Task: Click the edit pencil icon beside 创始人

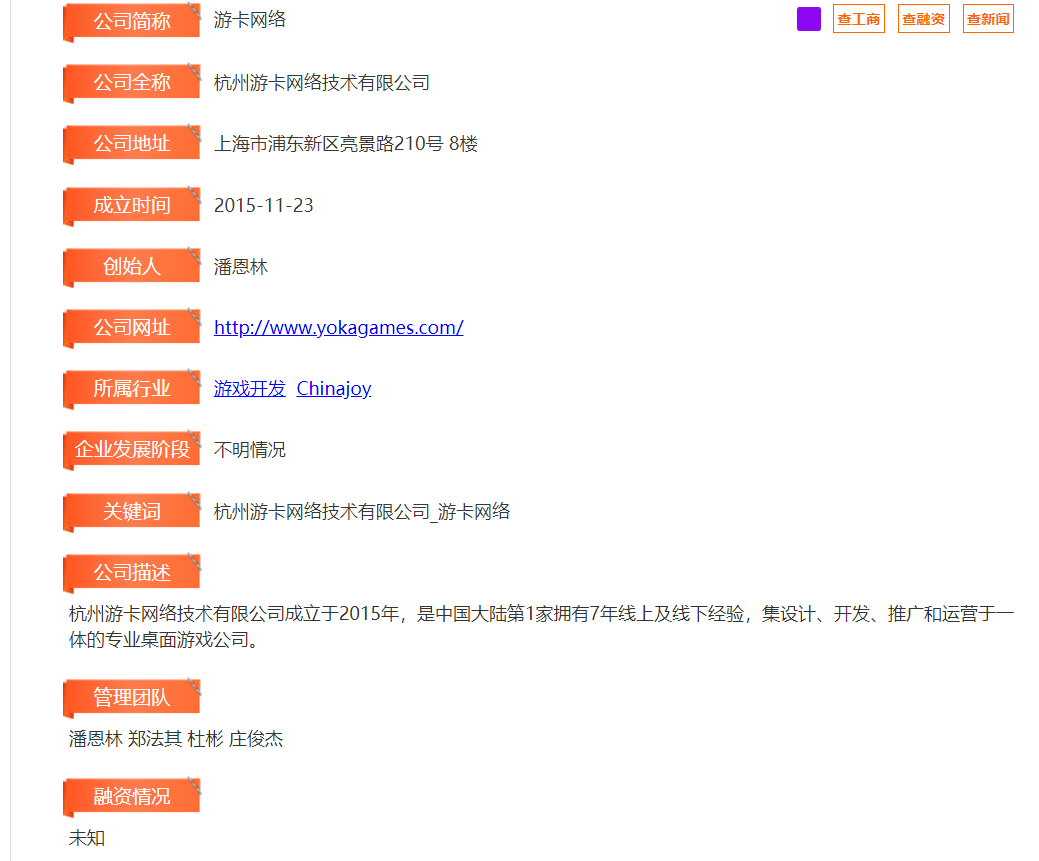Action: (196, 256)
